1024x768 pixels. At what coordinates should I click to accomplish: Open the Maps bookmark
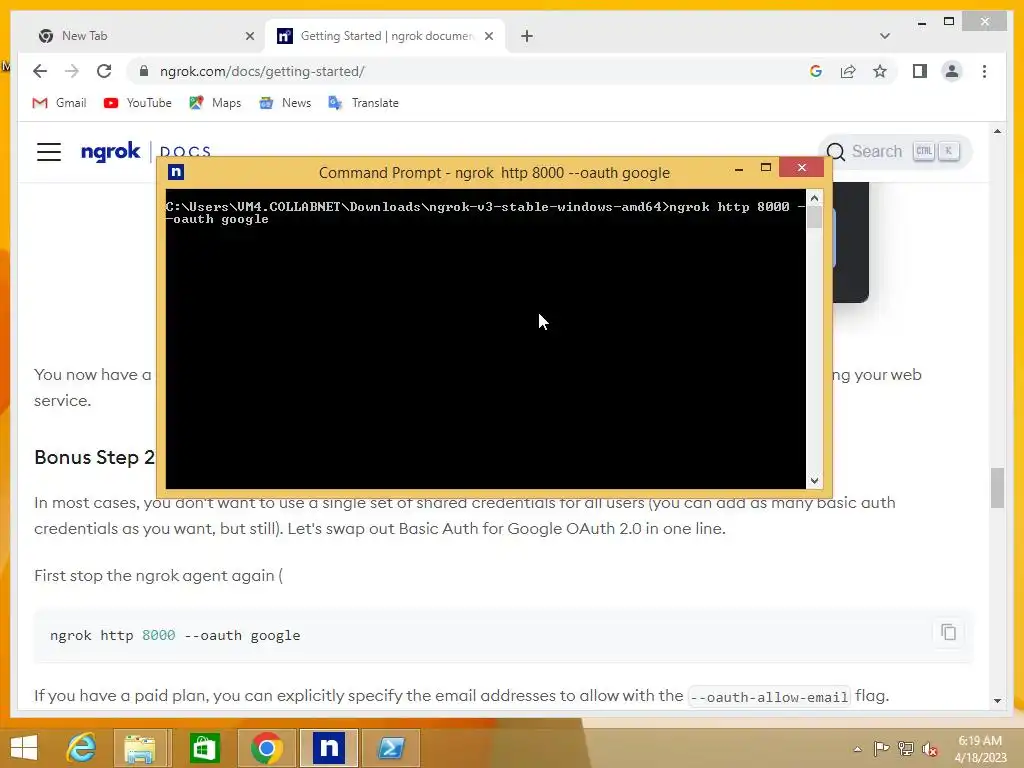216,103
